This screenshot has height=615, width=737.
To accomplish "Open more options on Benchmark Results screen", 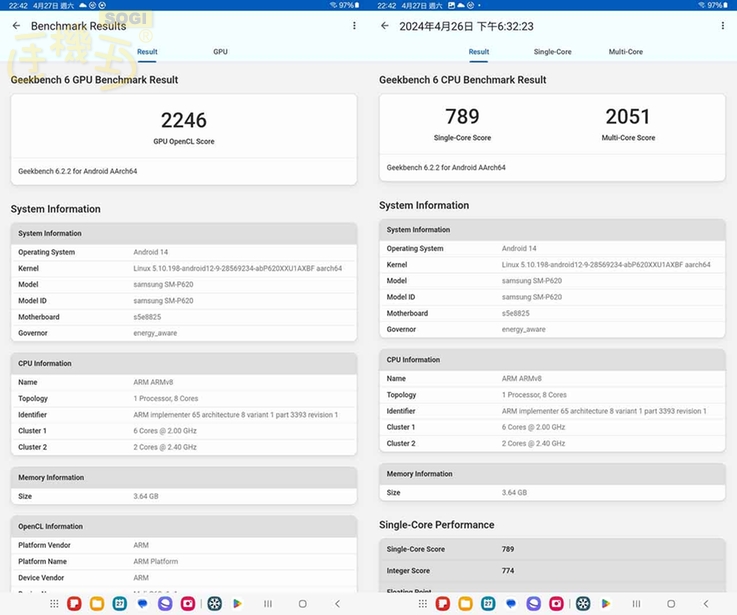I will (354, 26).
